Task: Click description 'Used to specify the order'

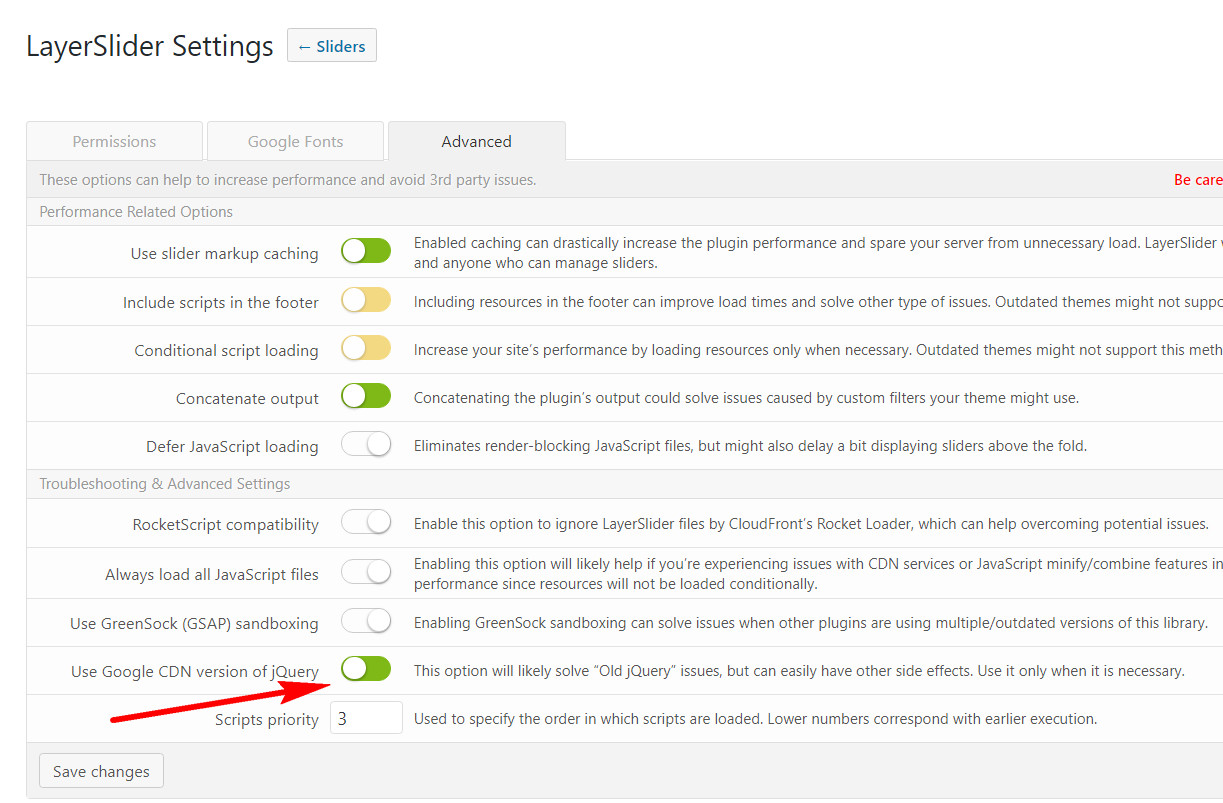Action: 755,719
